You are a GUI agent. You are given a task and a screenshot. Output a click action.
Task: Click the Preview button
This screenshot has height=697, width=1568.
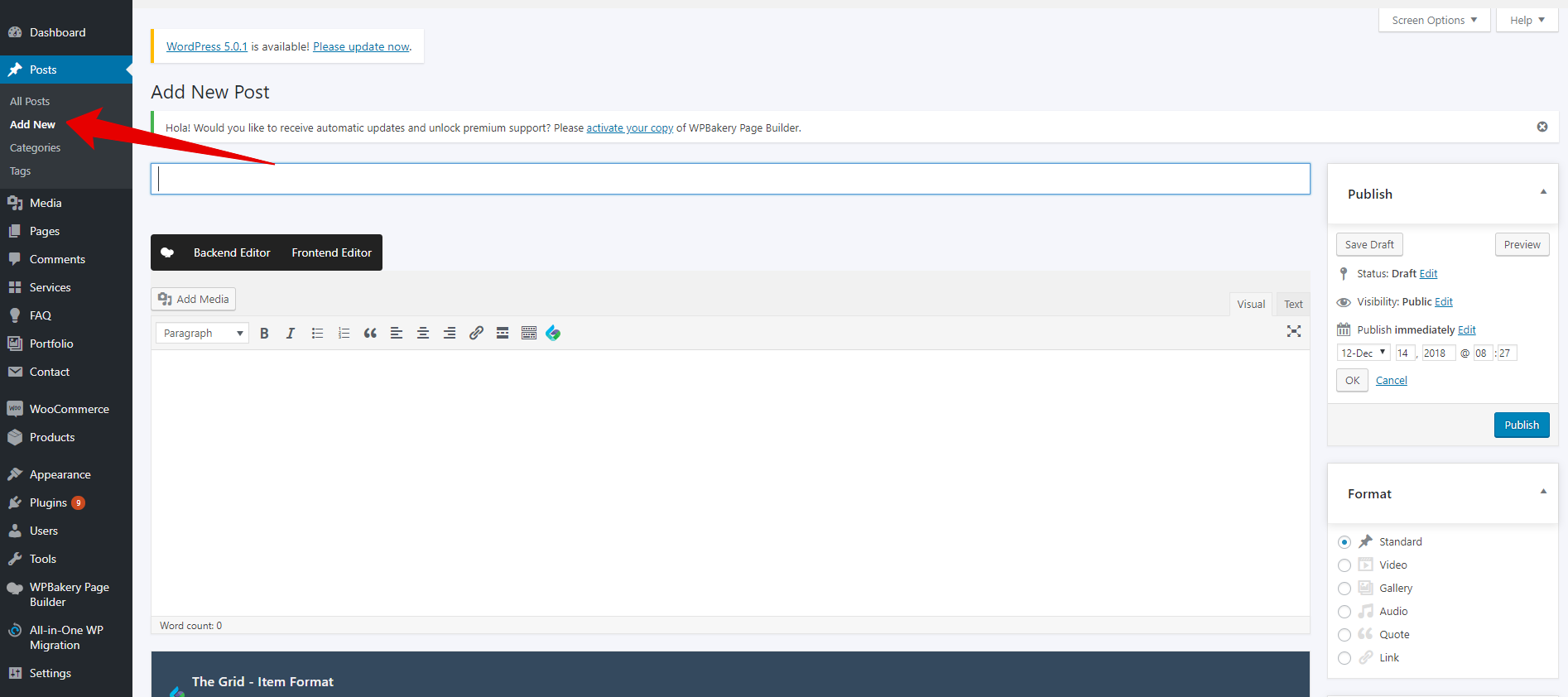[x=1522, y=244]
